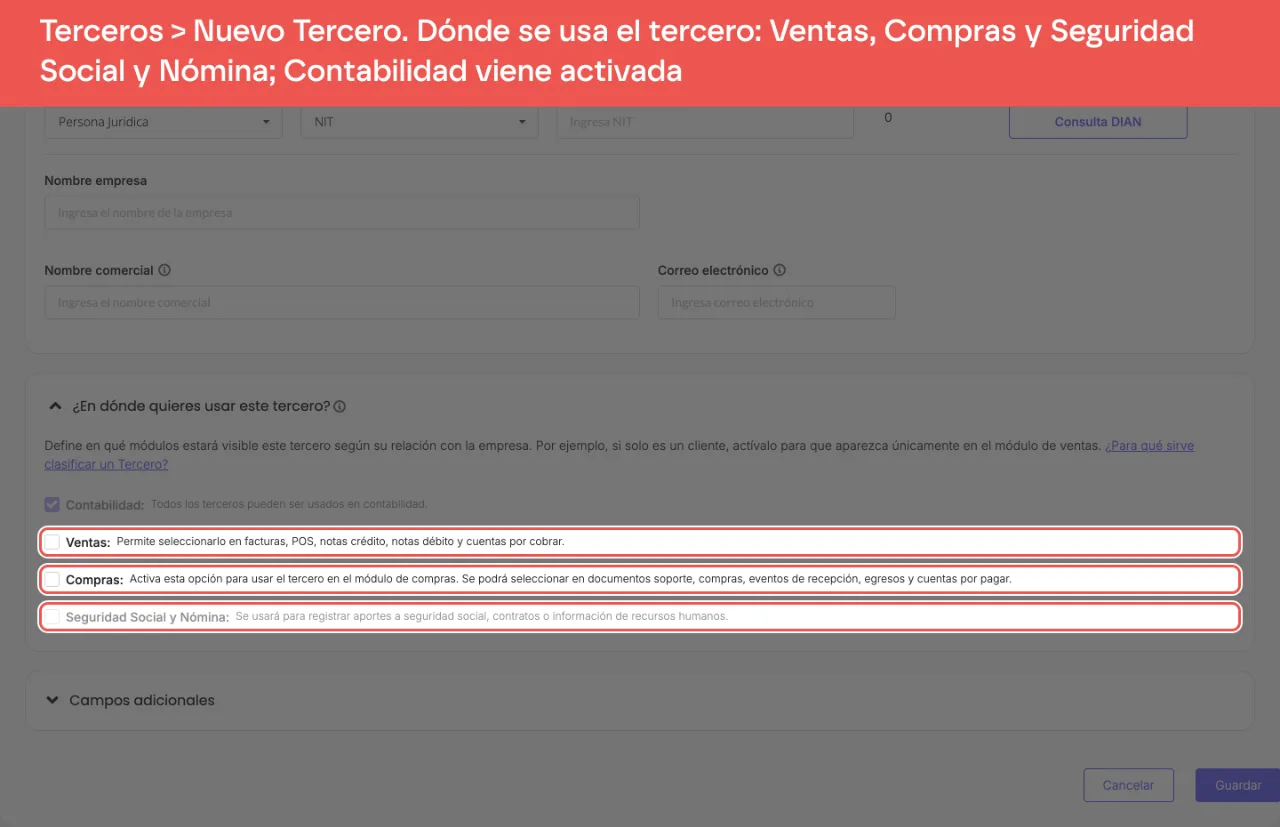1280x827 pixels.
Task: Click the Seguridad Social y Nómina description text
Action: coord(482,616)
